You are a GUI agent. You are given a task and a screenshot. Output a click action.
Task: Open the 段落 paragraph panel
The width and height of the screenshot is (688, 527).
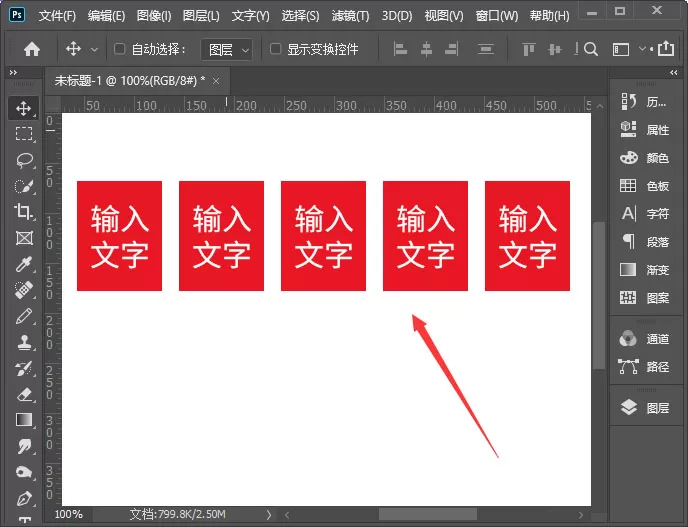644,242
